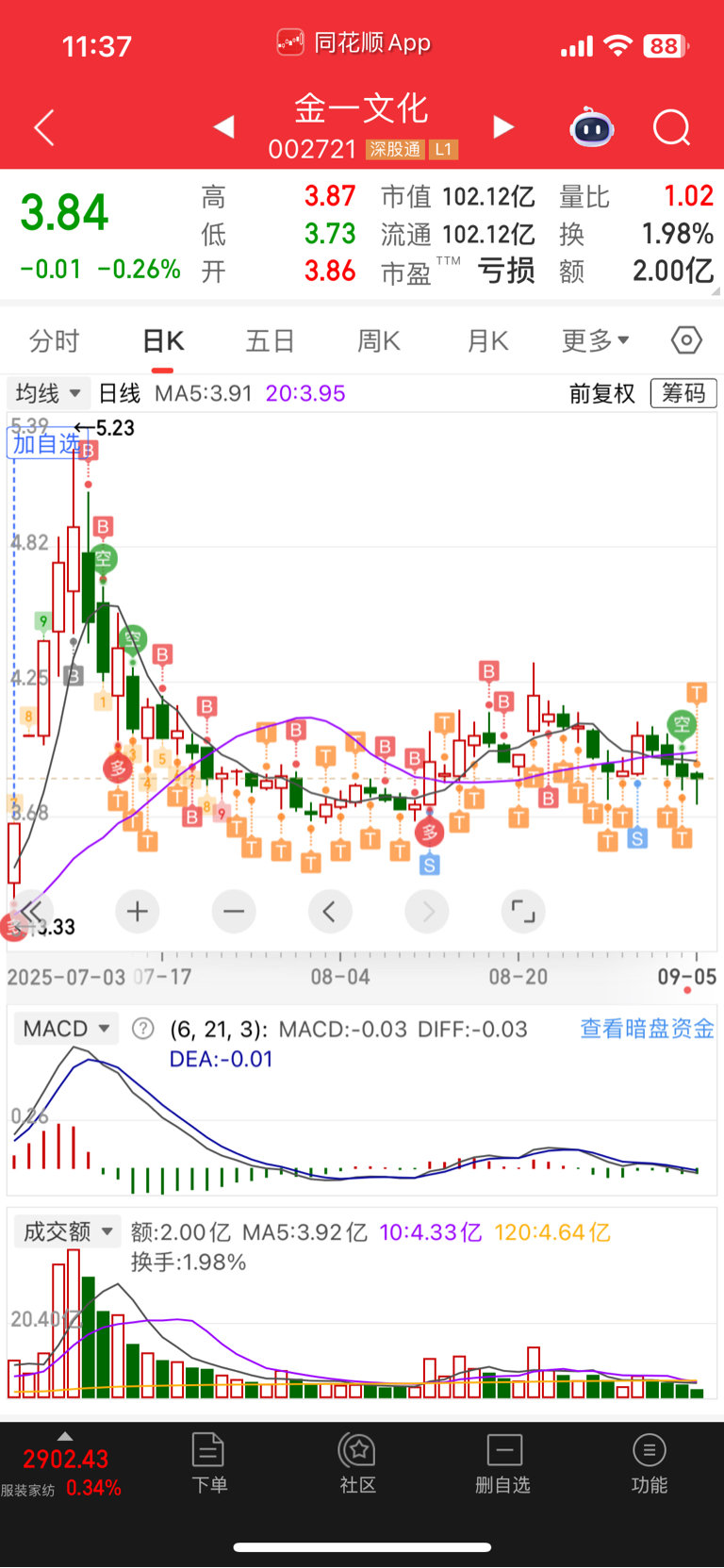This screenshot has height=1568, width=724.
Task: Tap 筹码 chip distribution button
Action: point(683,393)
